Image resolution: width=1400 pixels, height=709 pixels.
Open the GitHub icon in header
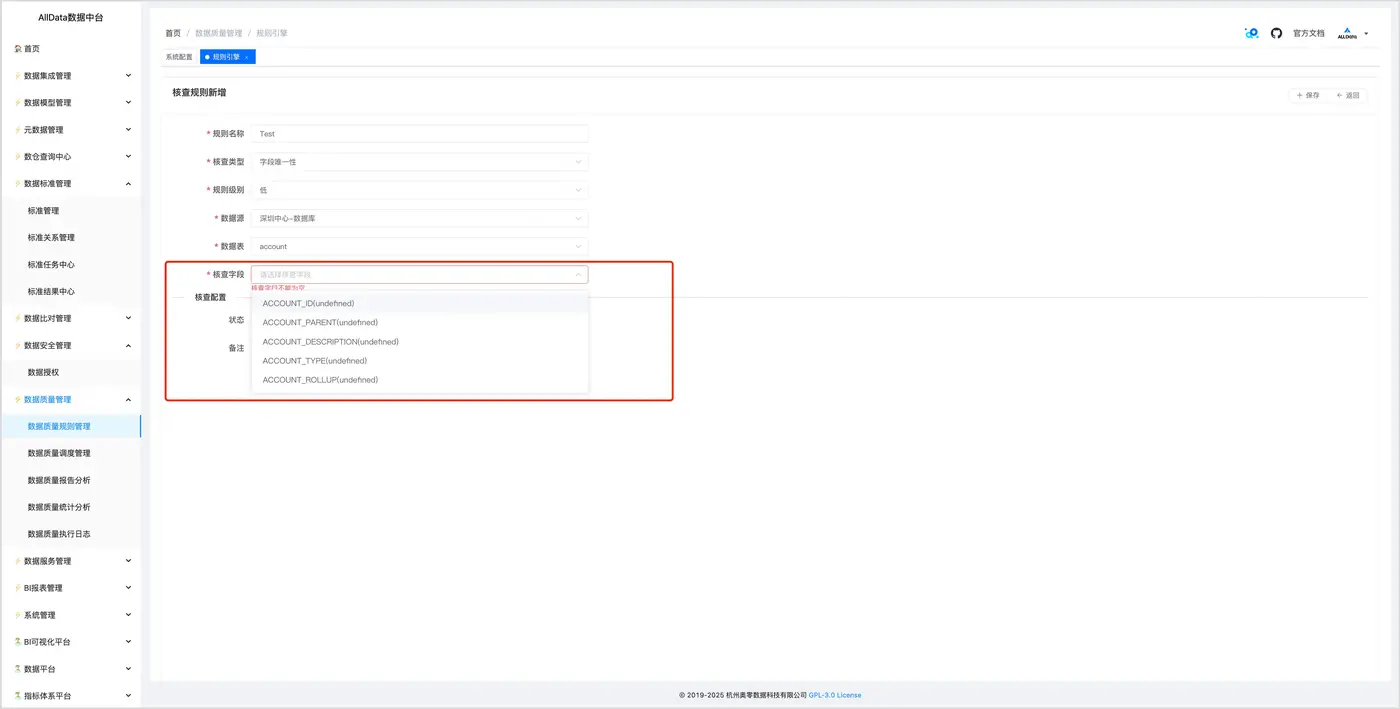(1276, 33)
